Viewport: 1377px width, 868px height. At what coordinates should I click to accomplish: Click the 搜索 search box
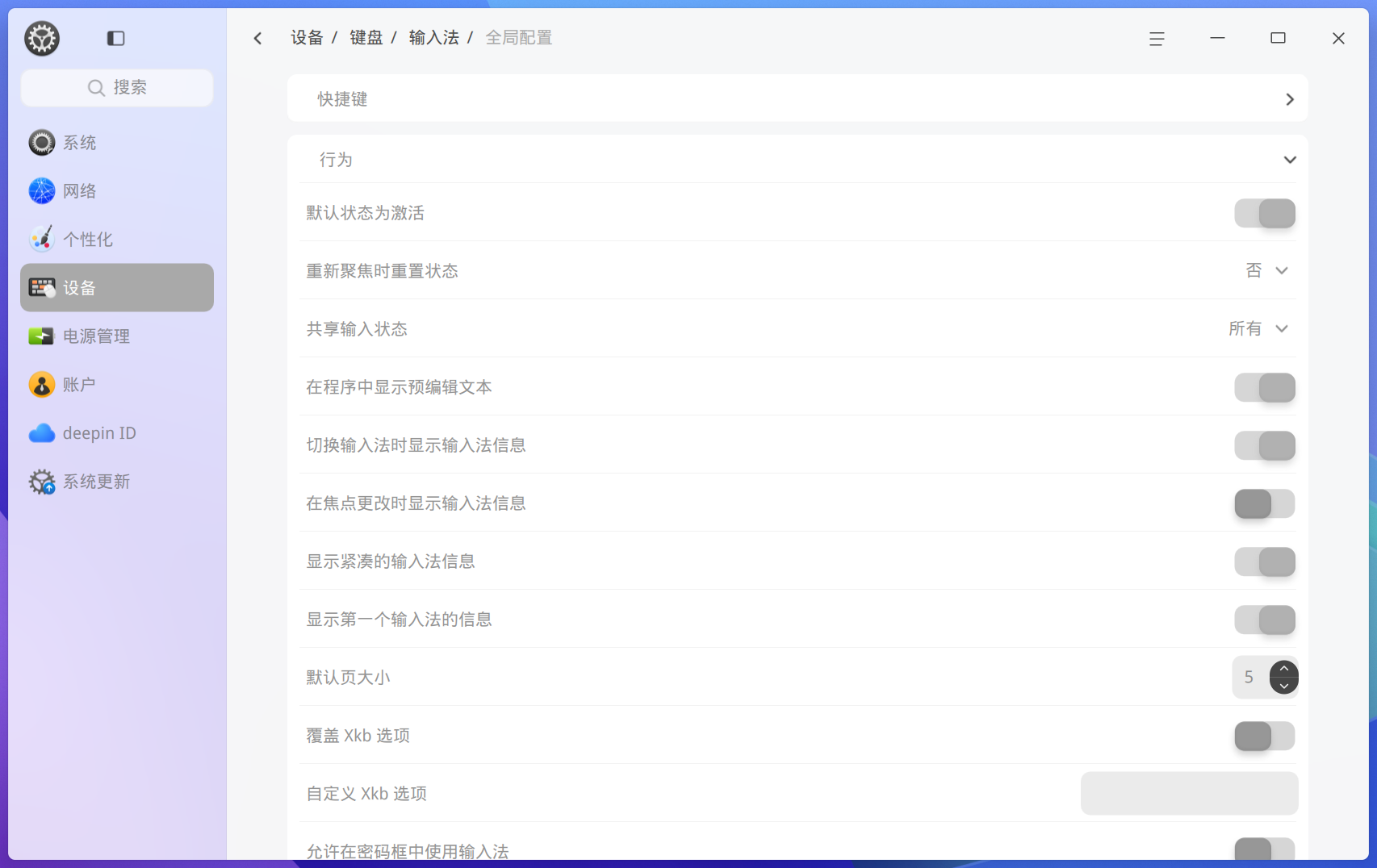tap(117, 87)
